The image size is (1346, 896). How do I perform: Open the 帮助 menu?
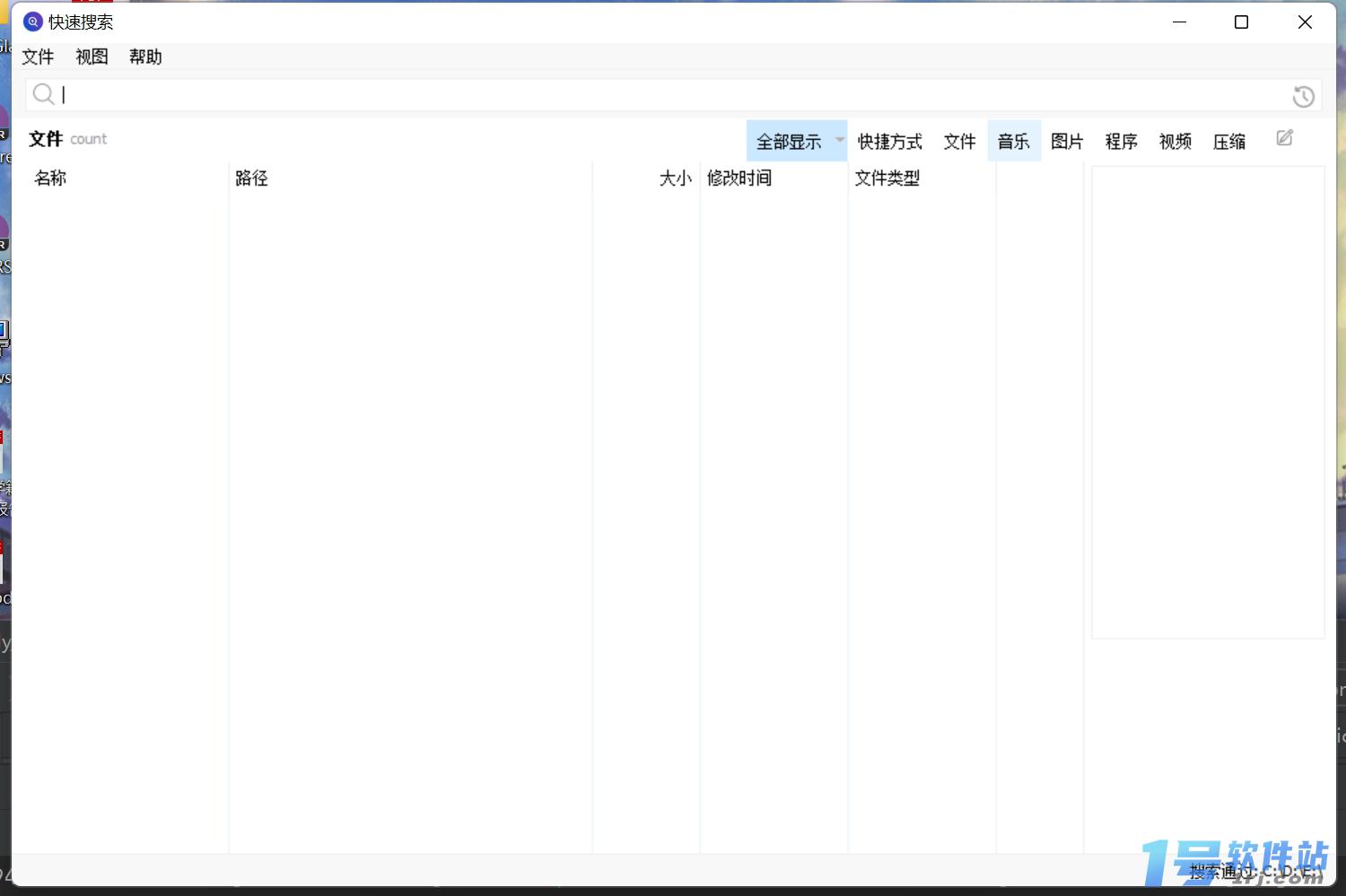coord(145,57)
